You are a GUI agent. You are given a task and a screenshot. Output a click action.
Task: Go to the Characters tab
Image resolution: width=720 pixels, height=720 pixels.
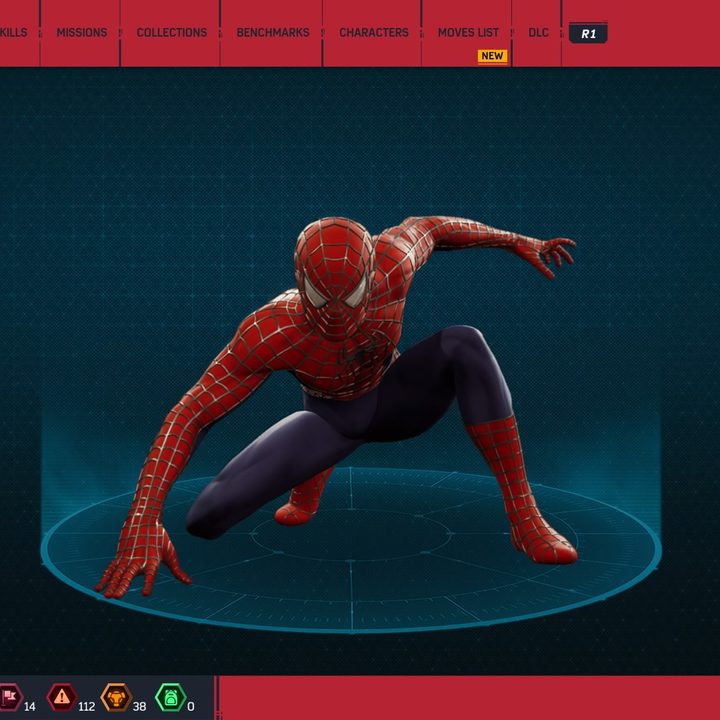[374, 33]
